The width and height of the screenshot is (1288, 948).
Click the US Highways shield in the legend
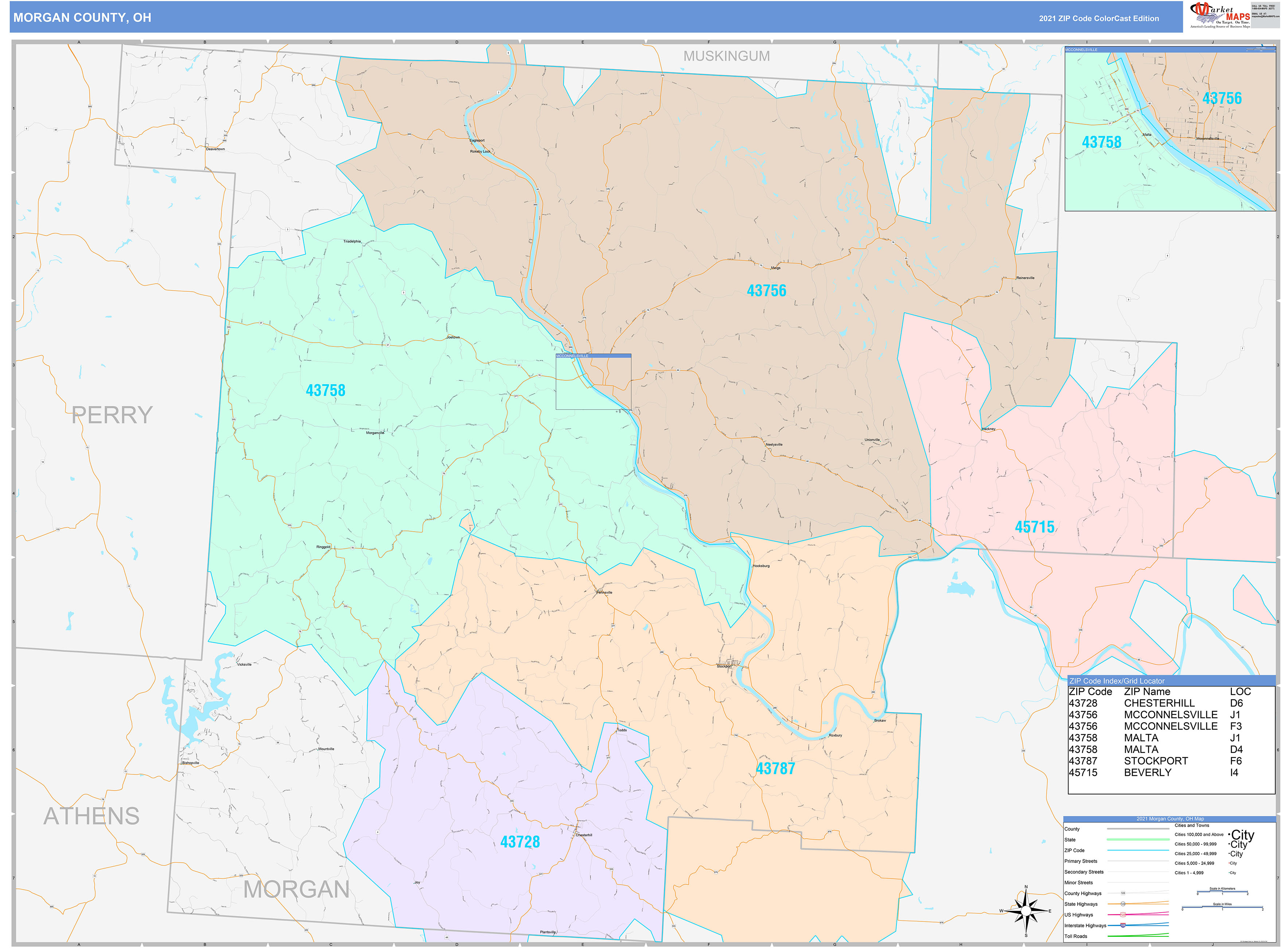click(x=1123, y=915)
